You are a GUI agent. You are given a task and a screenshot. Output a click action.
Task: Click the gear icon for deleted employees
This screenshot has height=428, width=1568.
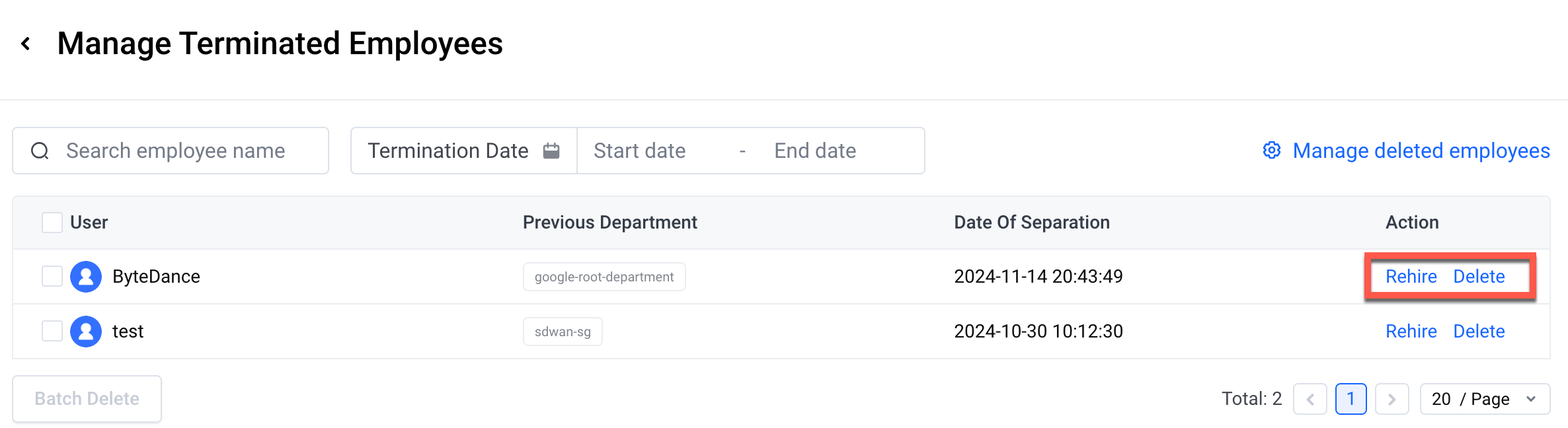[1272, 151]
